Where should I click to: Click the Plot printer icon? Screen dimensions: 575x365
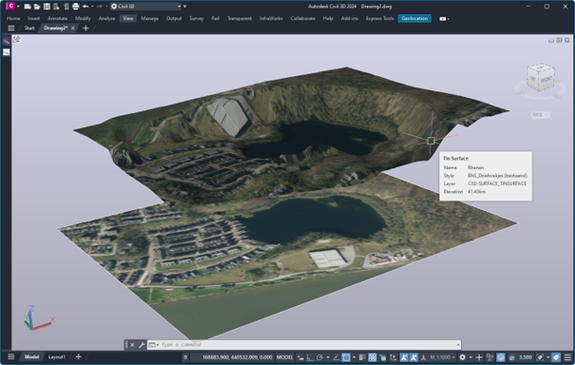click(76, 6)
